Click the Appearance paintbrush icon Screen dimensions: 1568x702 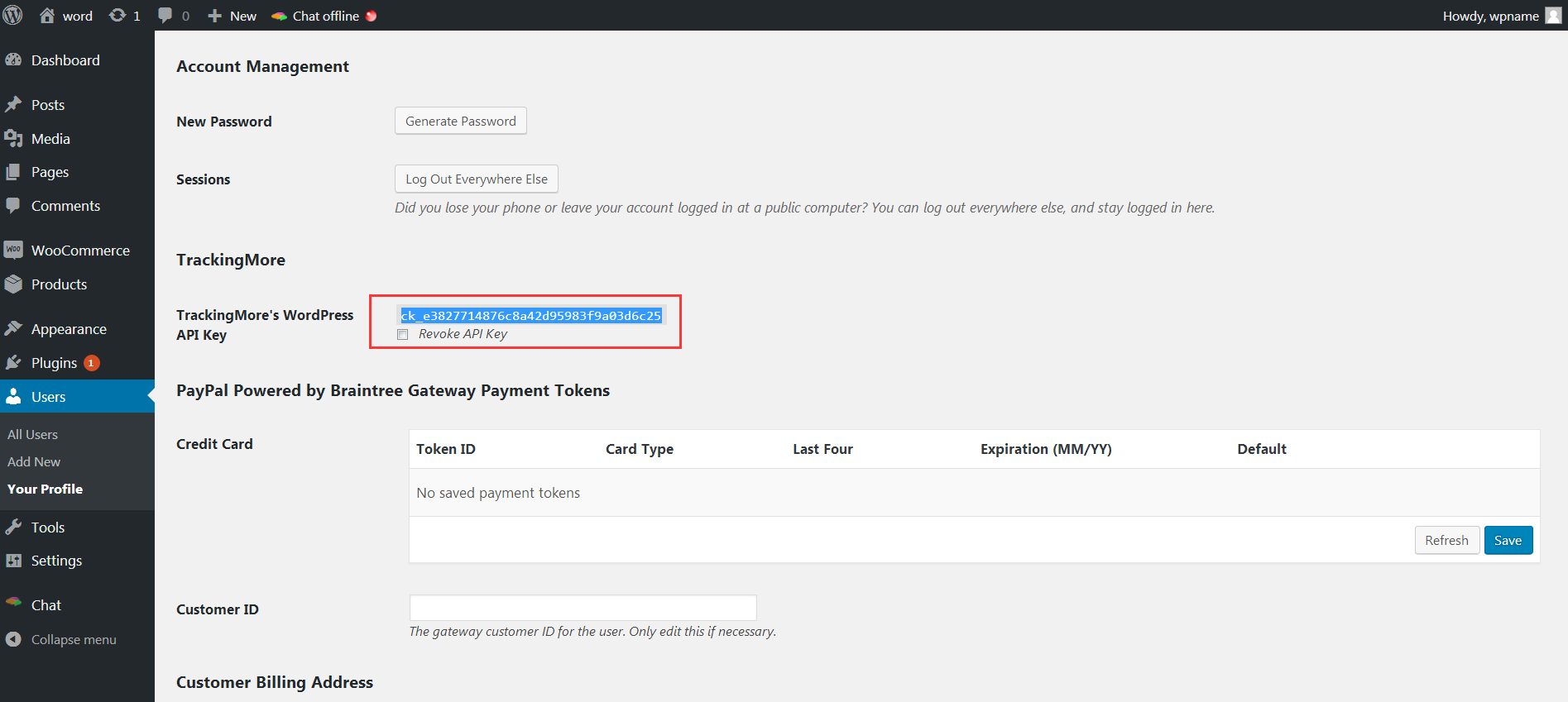click(13, 329)
